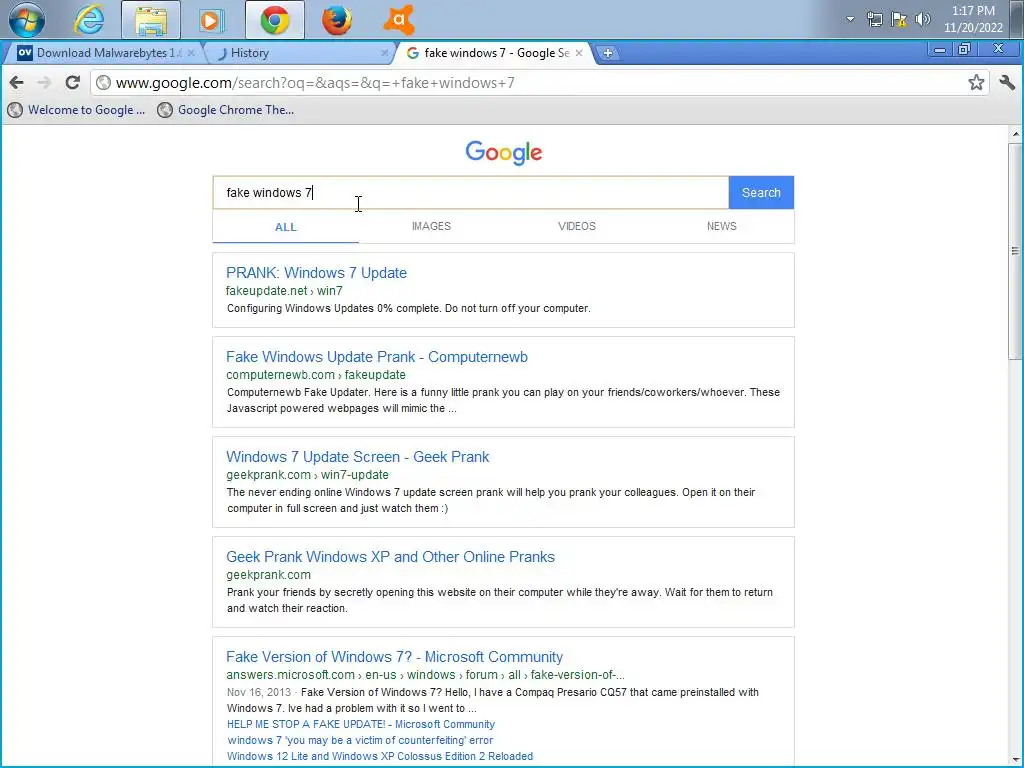Click the globe site info icon in address bar
The height and width of the screenshot is (768, 1024).
click(x=103, y=83)
